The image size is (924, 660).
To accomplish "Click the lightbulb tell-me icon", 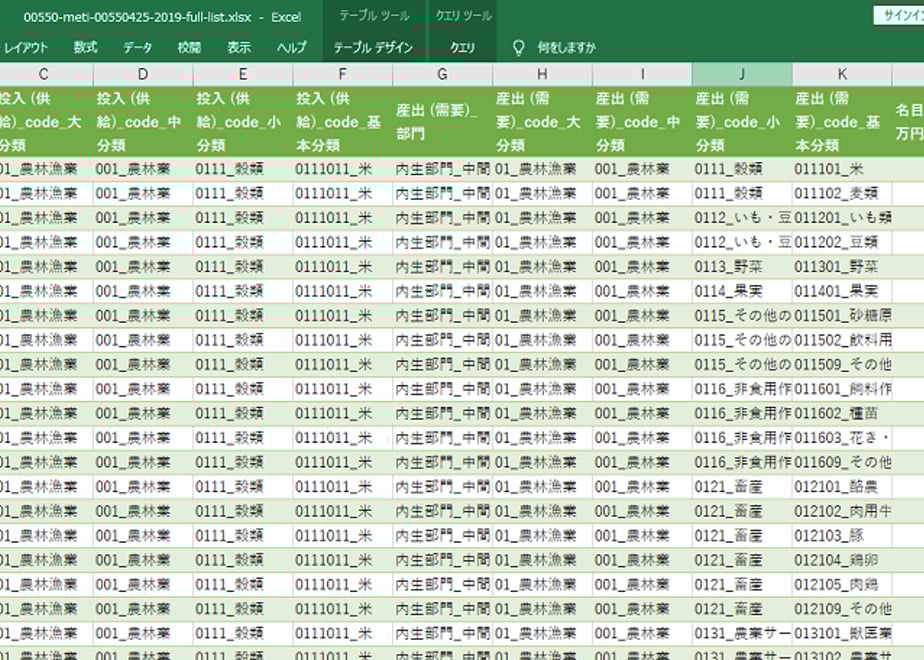I will (x=519, y=47).
